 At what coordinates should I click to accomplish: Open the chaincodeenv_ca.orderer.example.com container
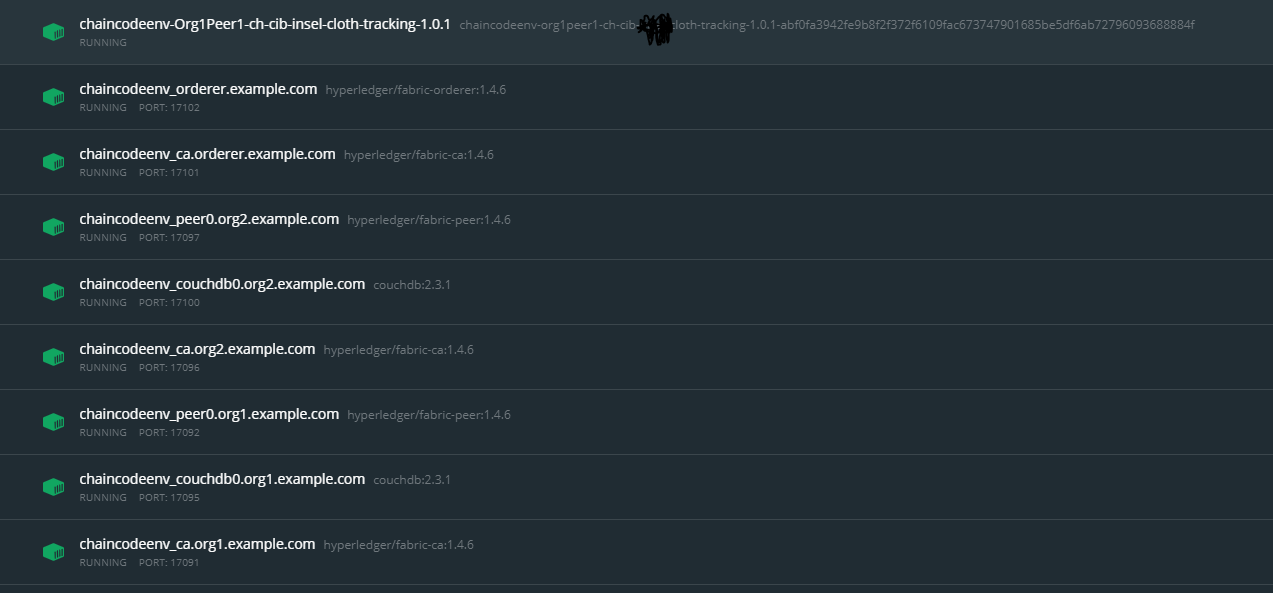[x=207, y=154]
